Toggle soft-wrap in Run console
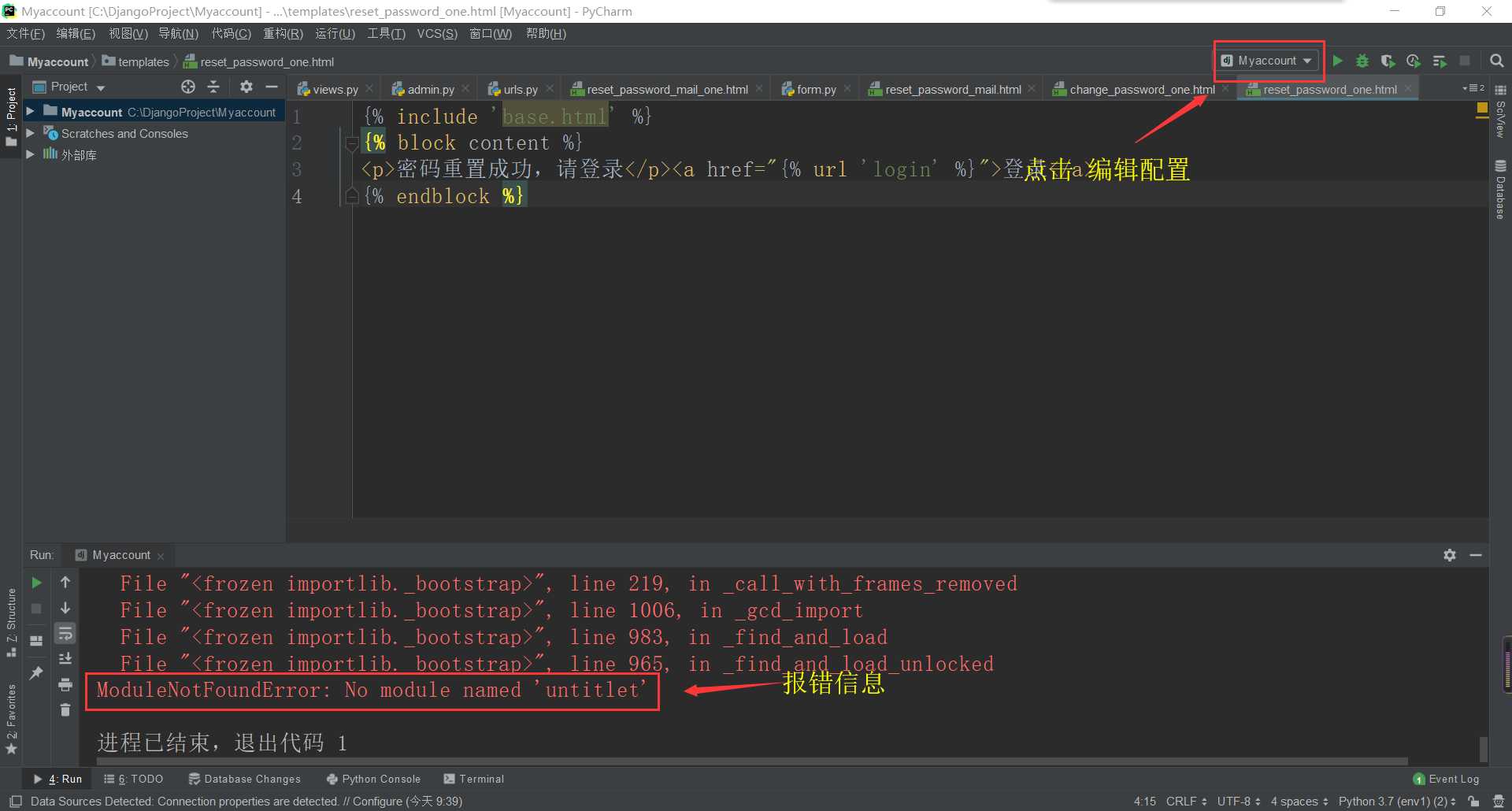Screen dimensions: 1512x811 click(65, 633)
